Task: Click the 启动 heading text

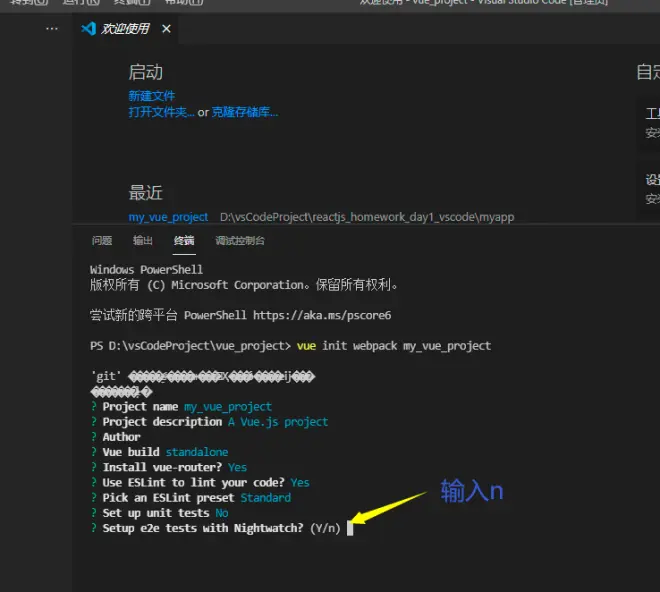Action: (146, 72)
